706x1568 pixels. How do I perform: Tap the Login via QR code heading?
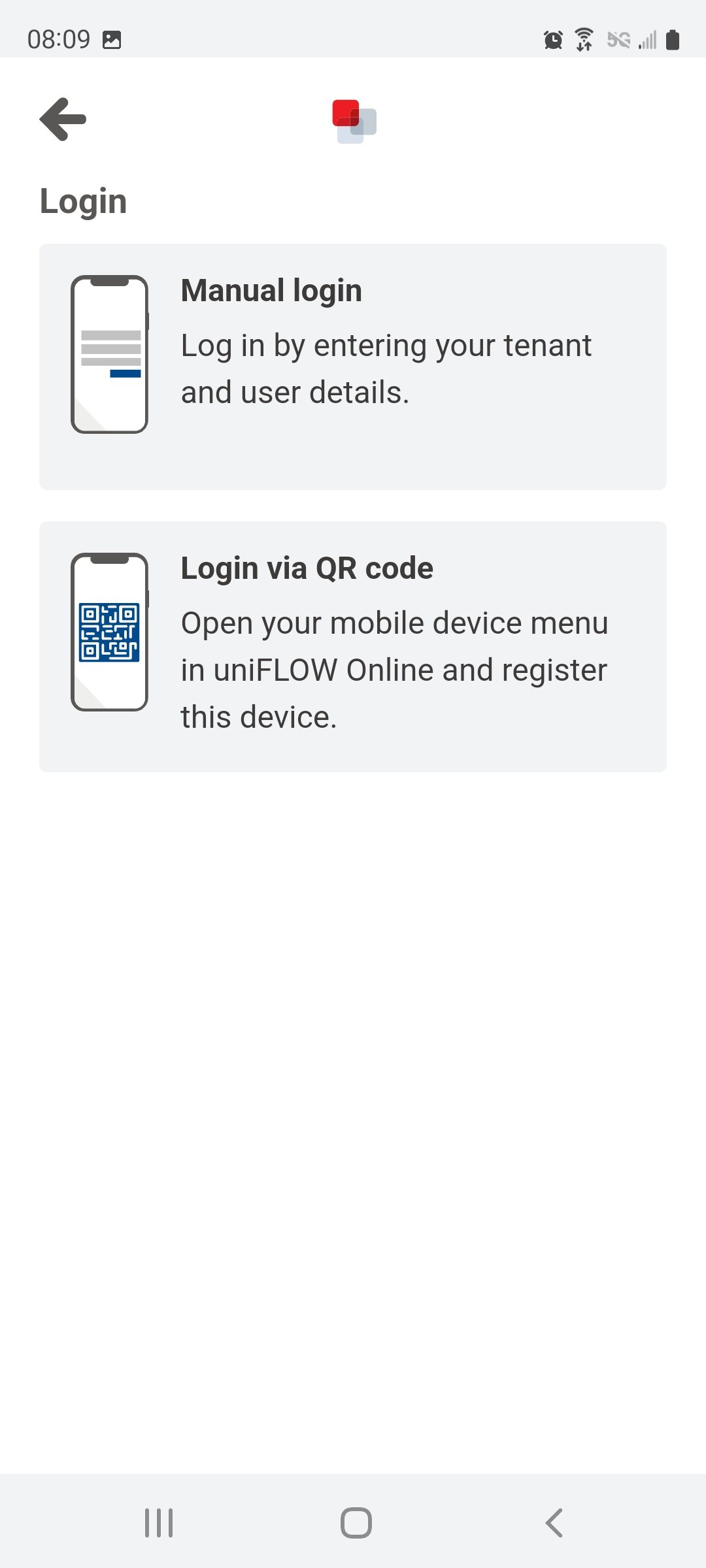(307, 568)
